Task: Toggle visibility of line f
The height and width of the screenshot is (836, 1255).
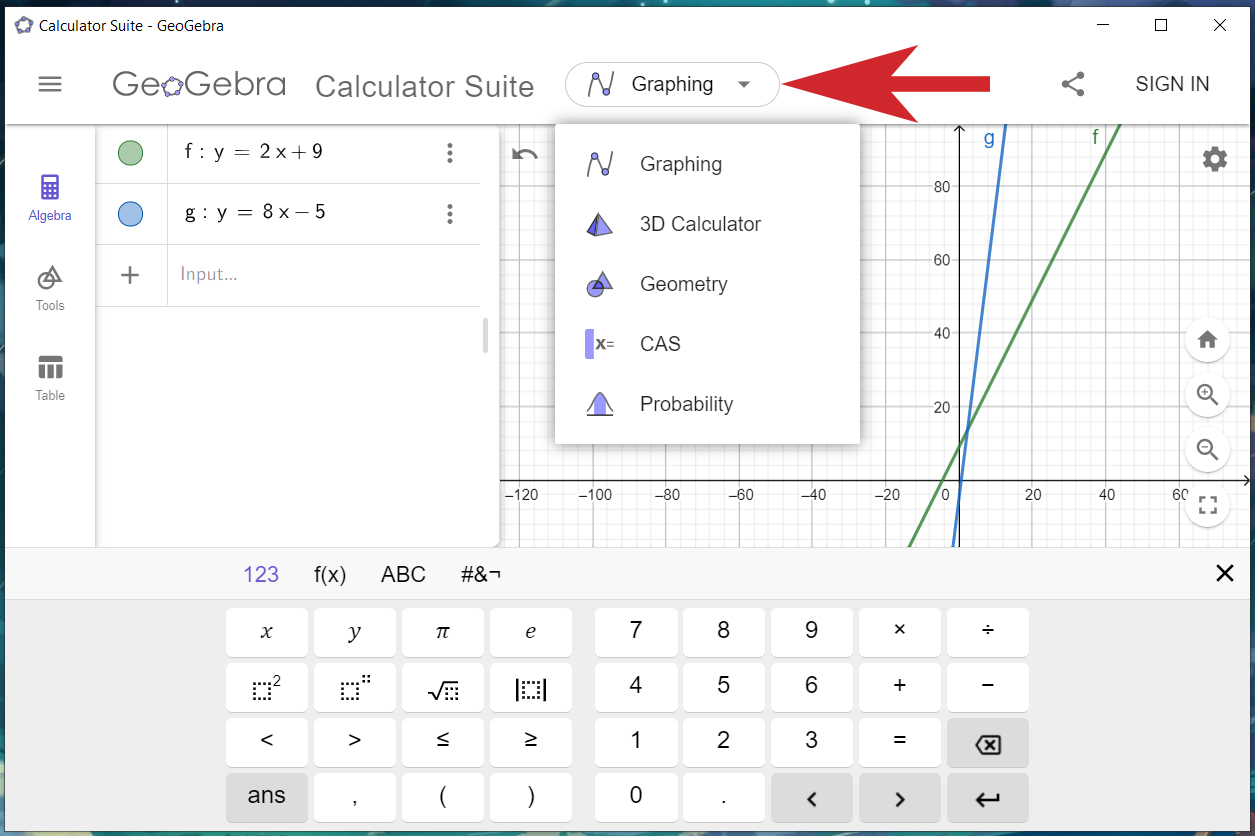Action: click(x=130, y=153)
